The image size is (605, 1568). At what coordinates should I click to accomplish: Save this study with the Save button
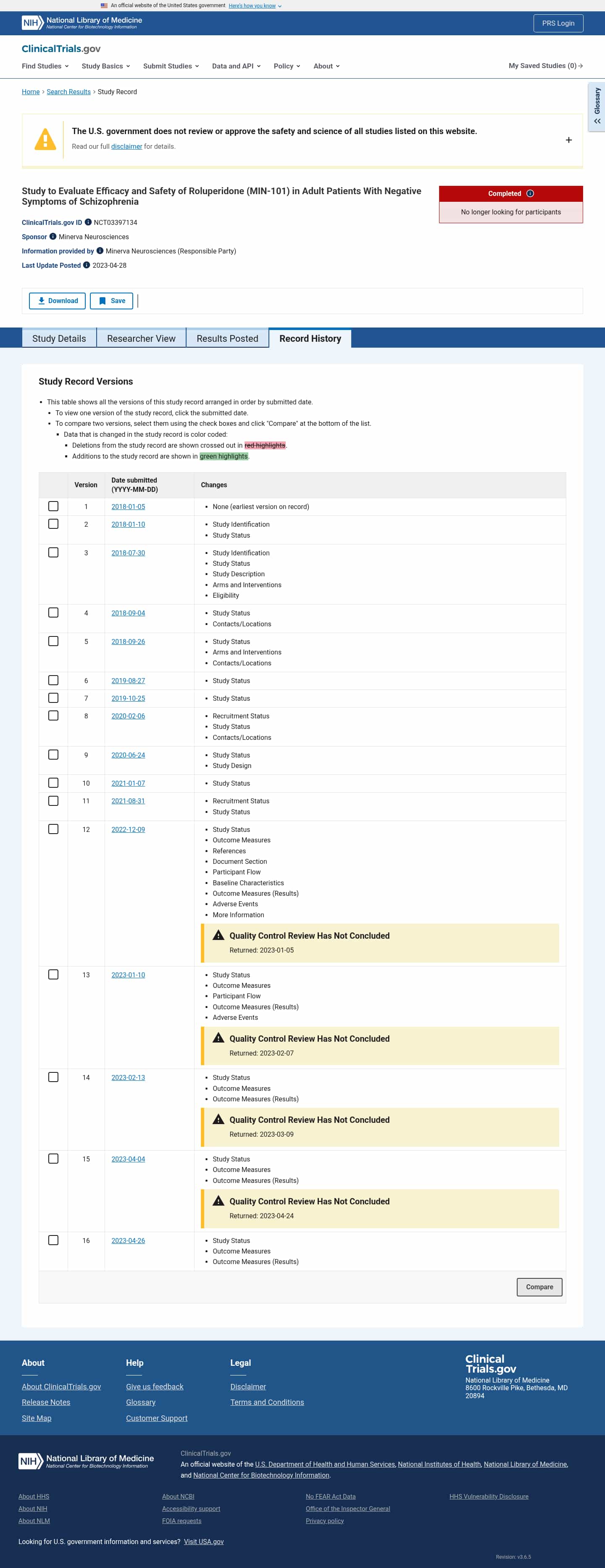coord(111,301)
